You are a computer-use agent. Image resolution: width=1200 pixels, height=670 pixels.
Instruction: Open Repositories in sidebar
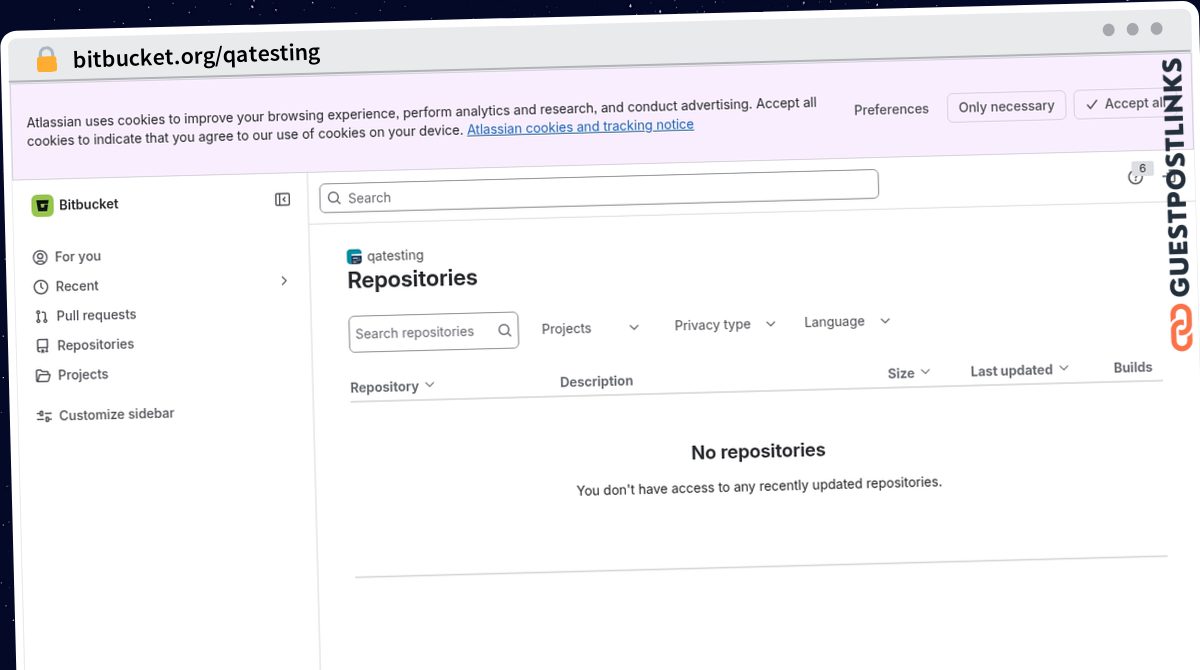pyautogui.click(x=95, y=345)
